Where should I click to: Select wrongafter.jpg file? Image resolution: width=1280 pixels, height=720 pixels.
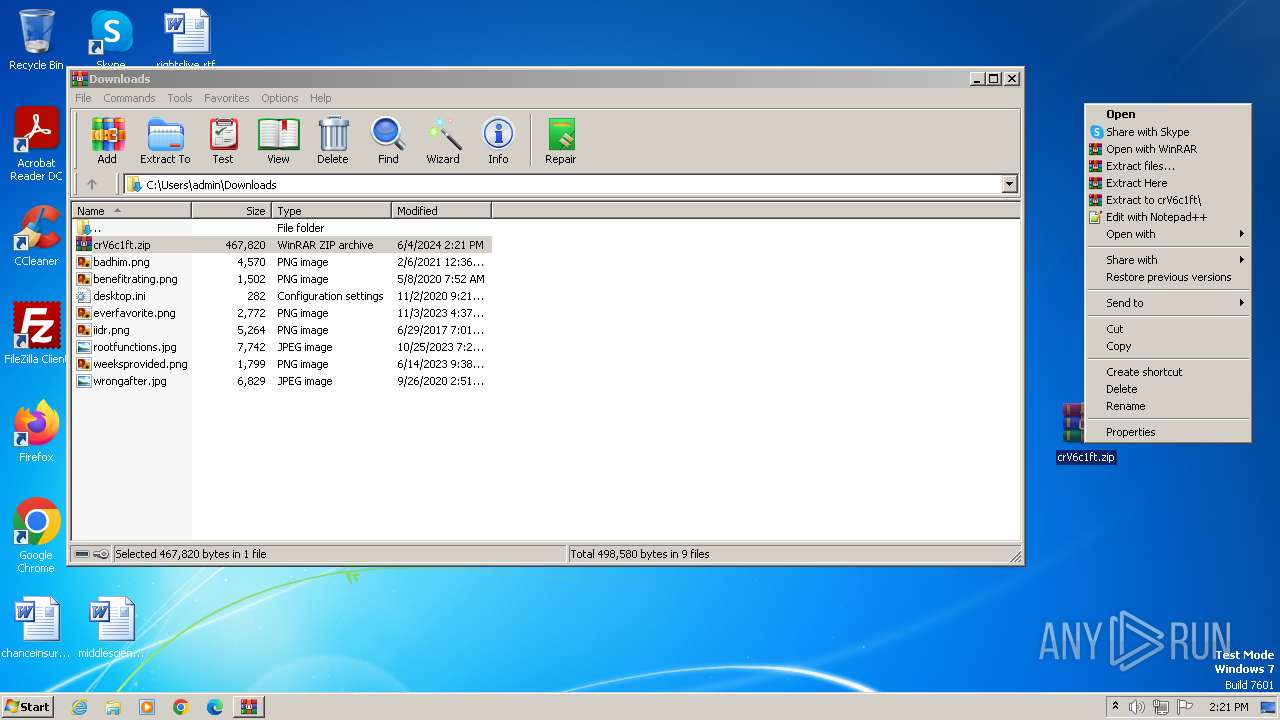[281, 381]
